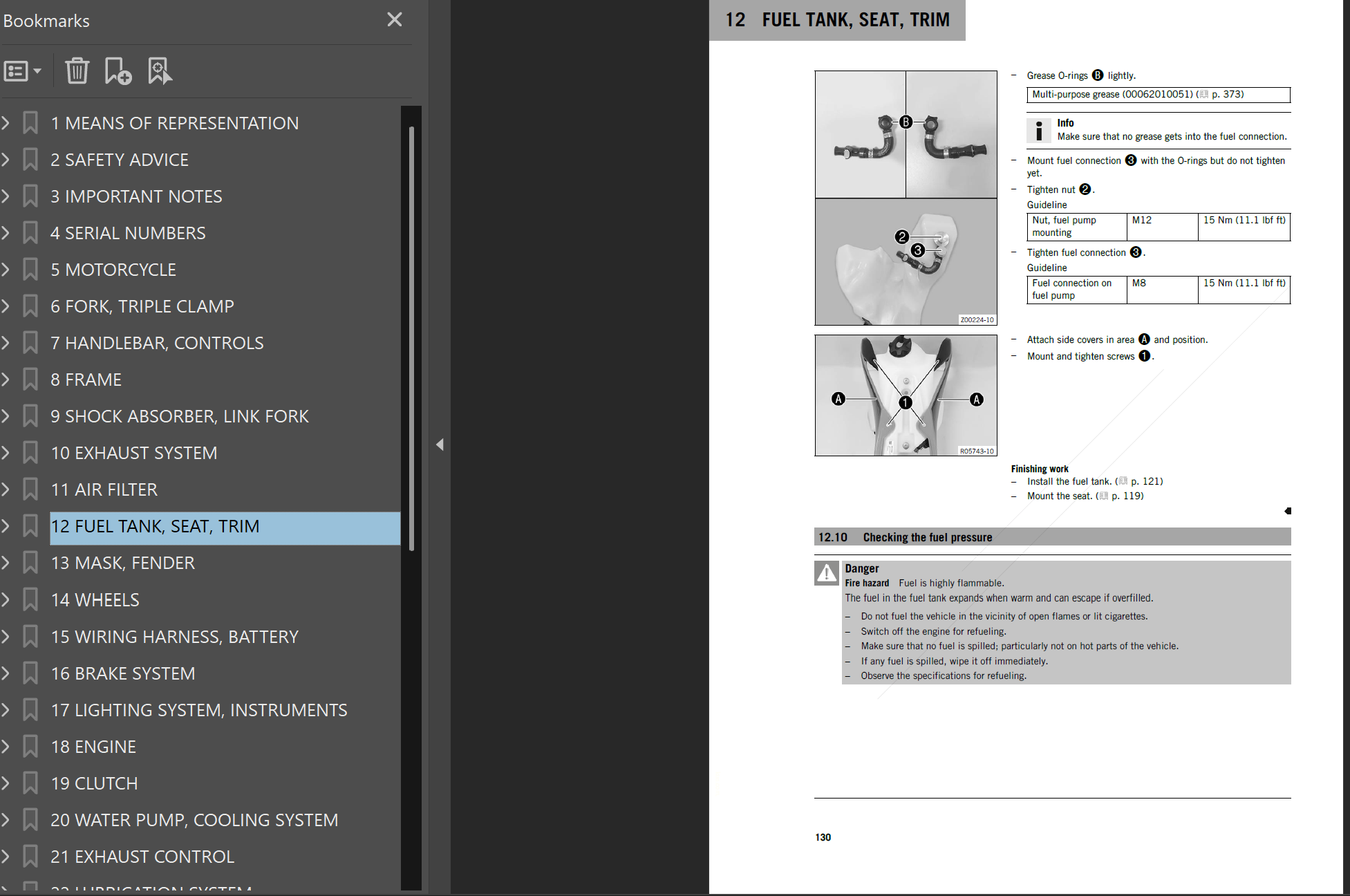Go to bookmark 5 MOTORCYCLE

click(x=113, y=270)
